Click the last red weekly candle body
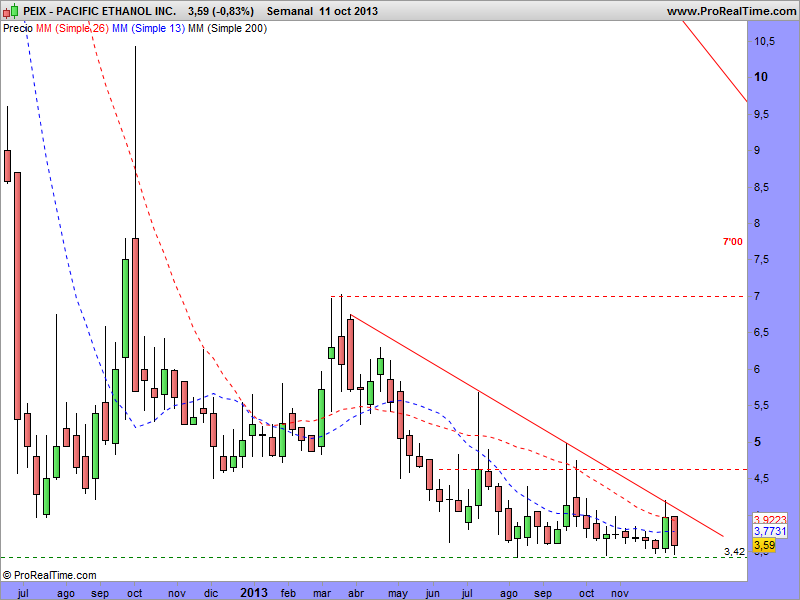 [674, 531]
